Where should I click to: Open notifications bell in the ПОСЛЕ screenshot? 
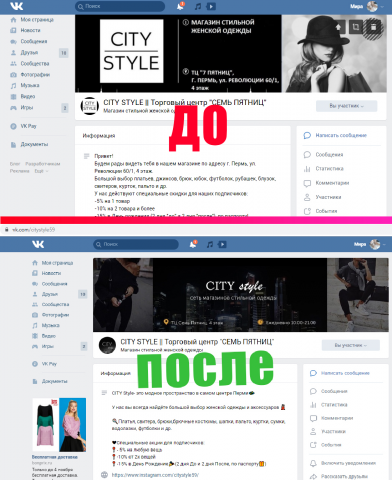193,244
